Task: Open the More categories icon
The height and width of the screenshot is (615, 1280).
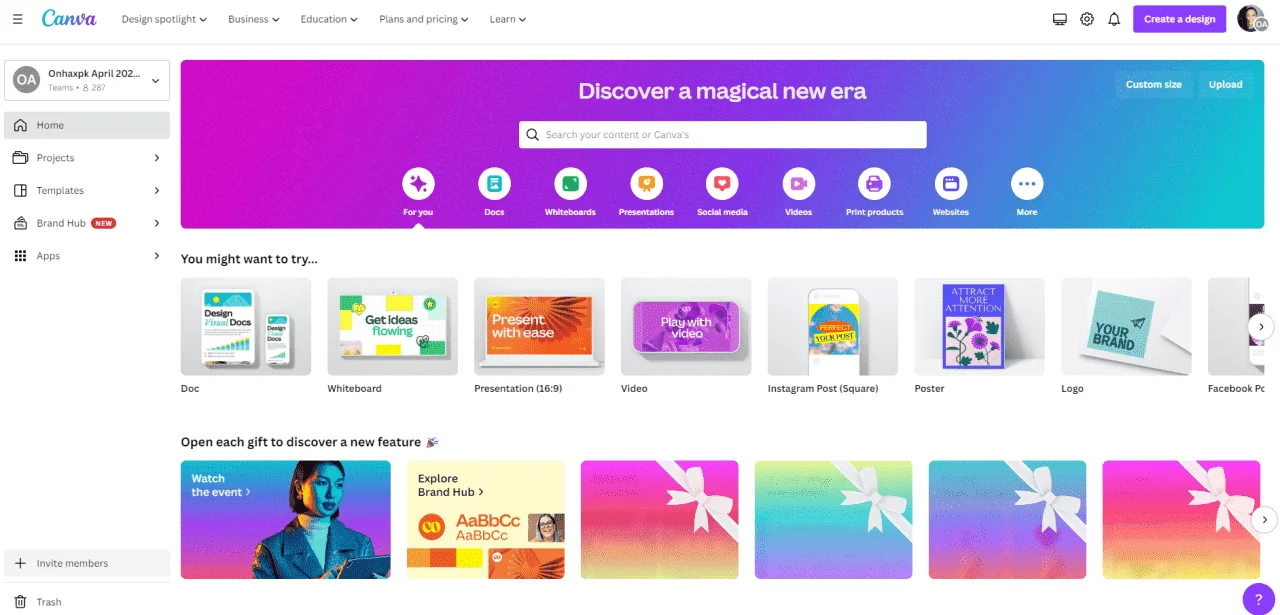Action: click(x=1027, y=184)
